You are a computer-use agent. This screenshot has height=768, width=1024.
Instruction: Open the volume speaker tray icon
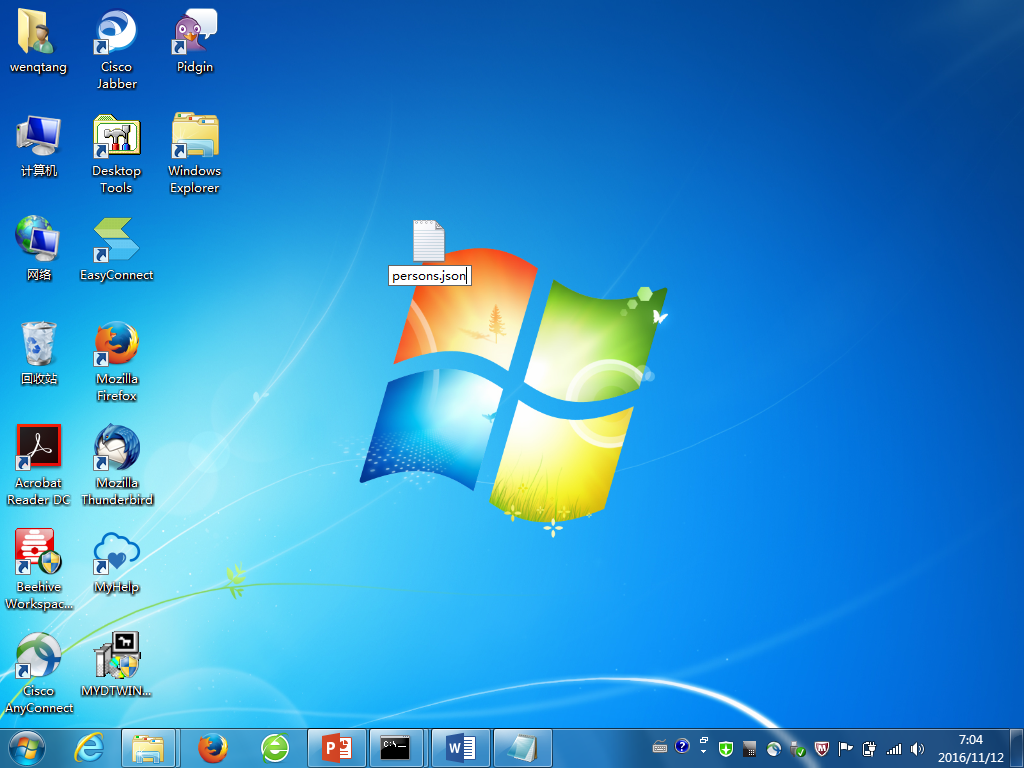tap(917, 748)
